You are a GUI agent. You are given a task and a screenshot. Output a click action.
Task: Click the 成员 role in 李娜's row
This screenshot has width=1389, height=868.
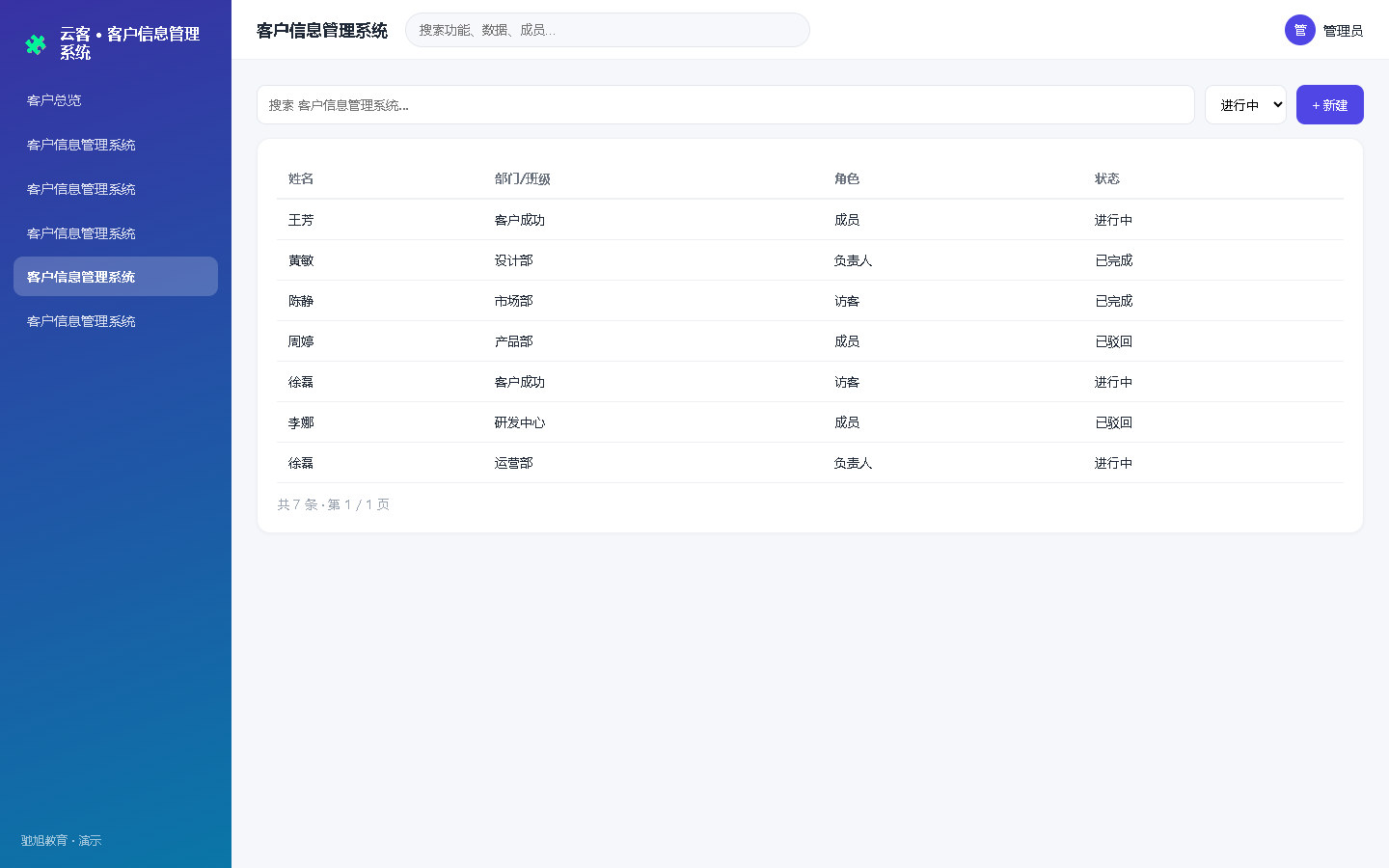pyautogui.click(x=847, y=422)
